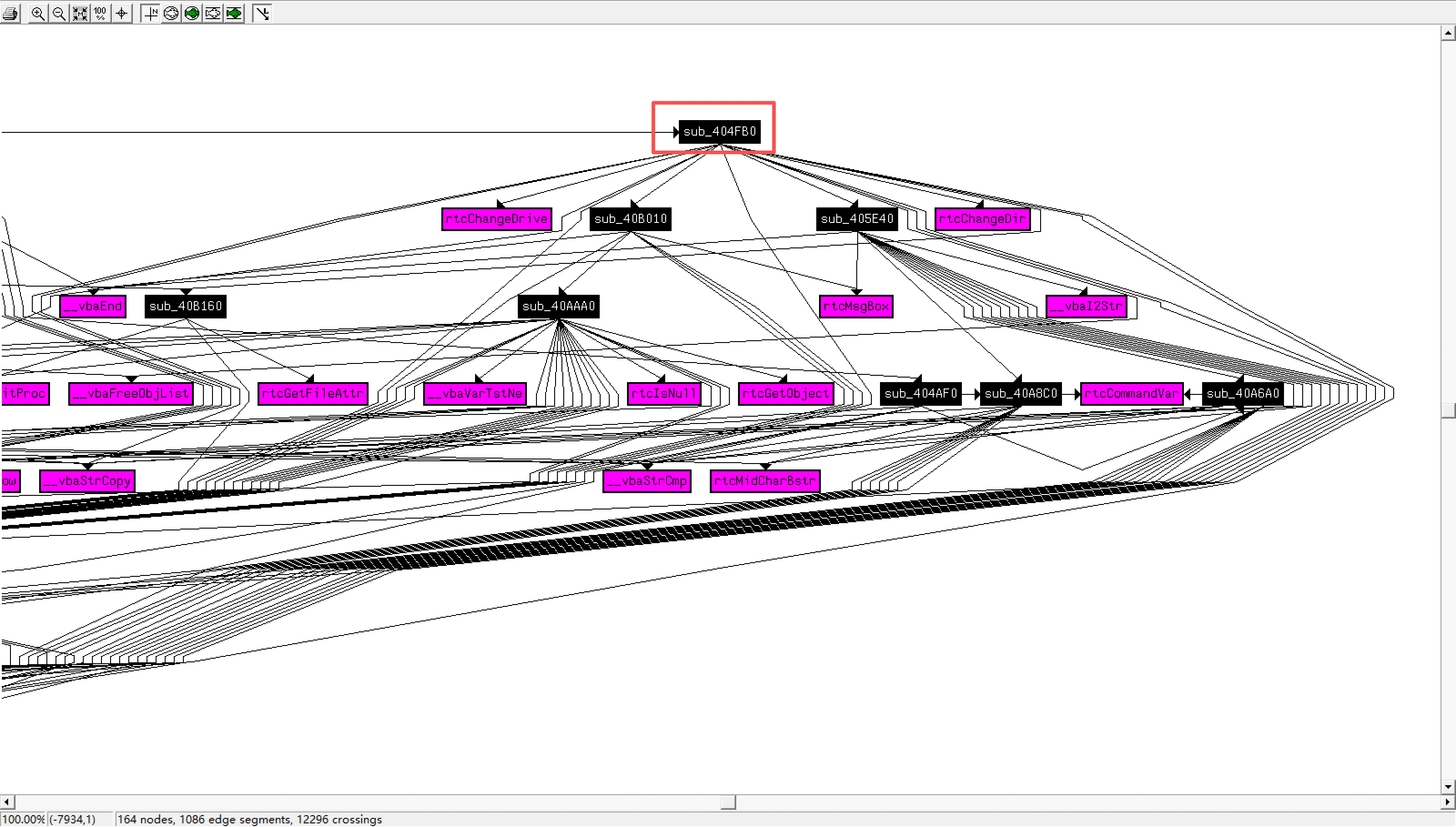Fit graph to window (M icon)
The height and width of the screenshot is (827, 1456).
pos(80,13)
